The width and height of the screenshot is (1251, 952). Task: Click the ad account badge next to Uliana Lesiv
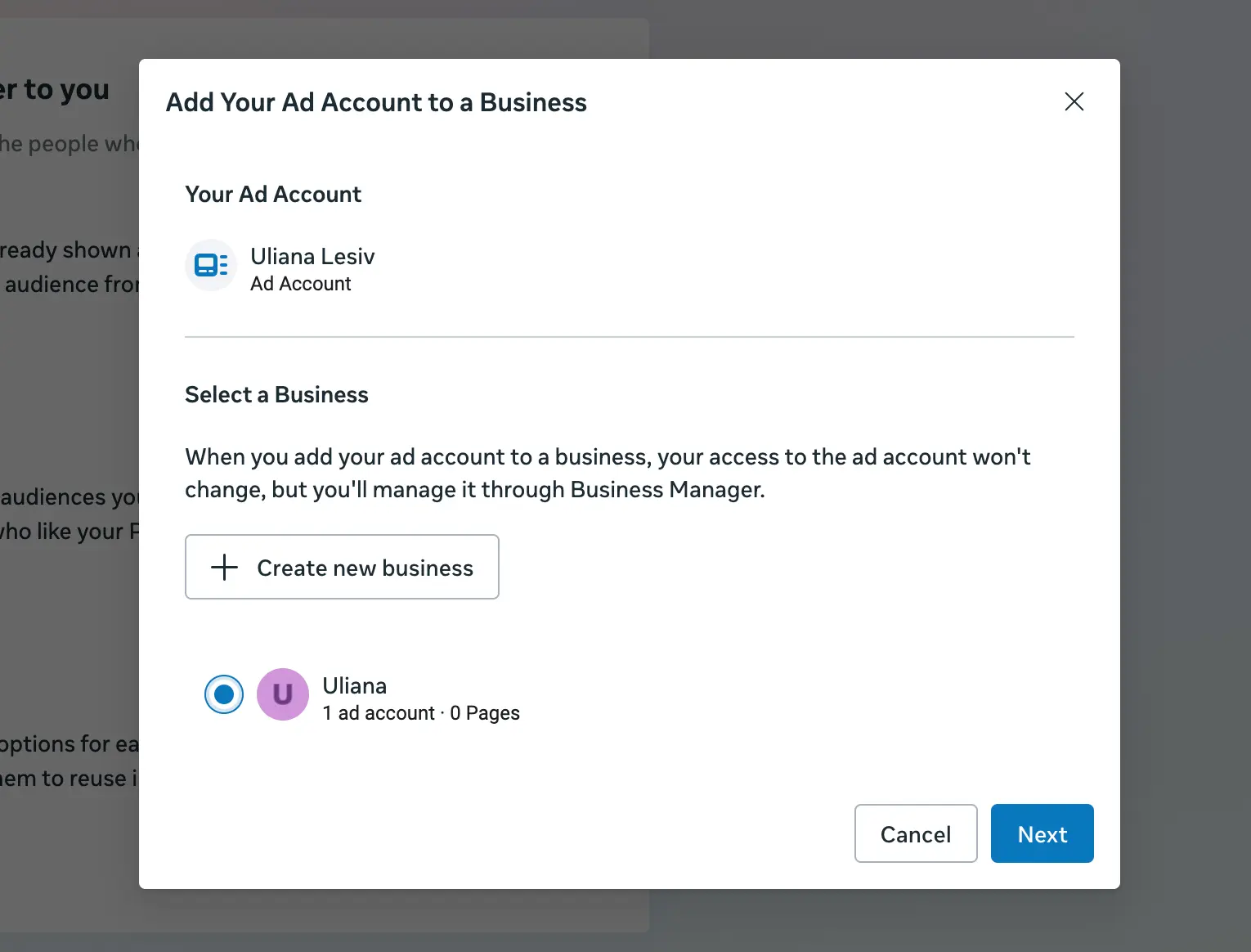(x=210, y=265)
